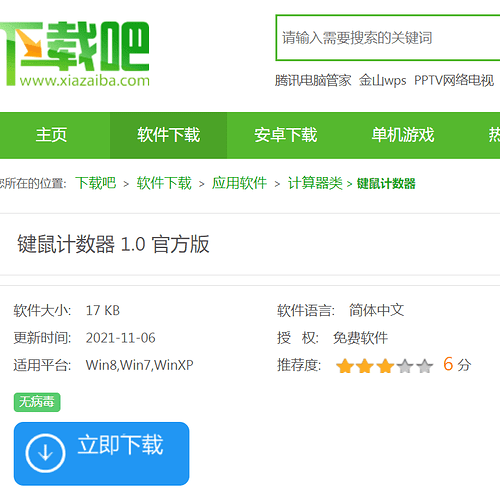Focus the keyword search input field
Image resolution: width=500 pixels, height=500 pixels.
388,38
